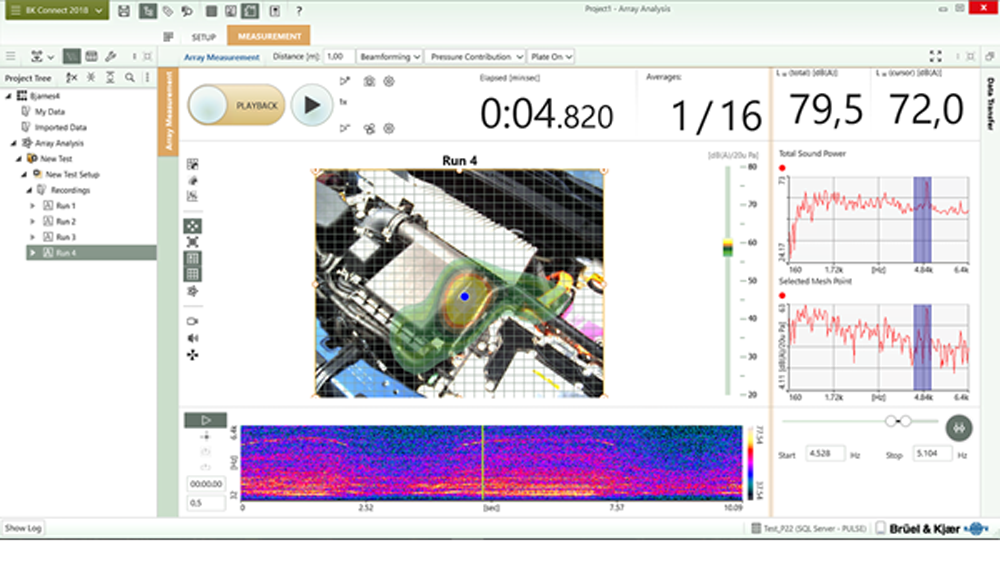Click the round waveform button near Stop field

pos(958,427)
